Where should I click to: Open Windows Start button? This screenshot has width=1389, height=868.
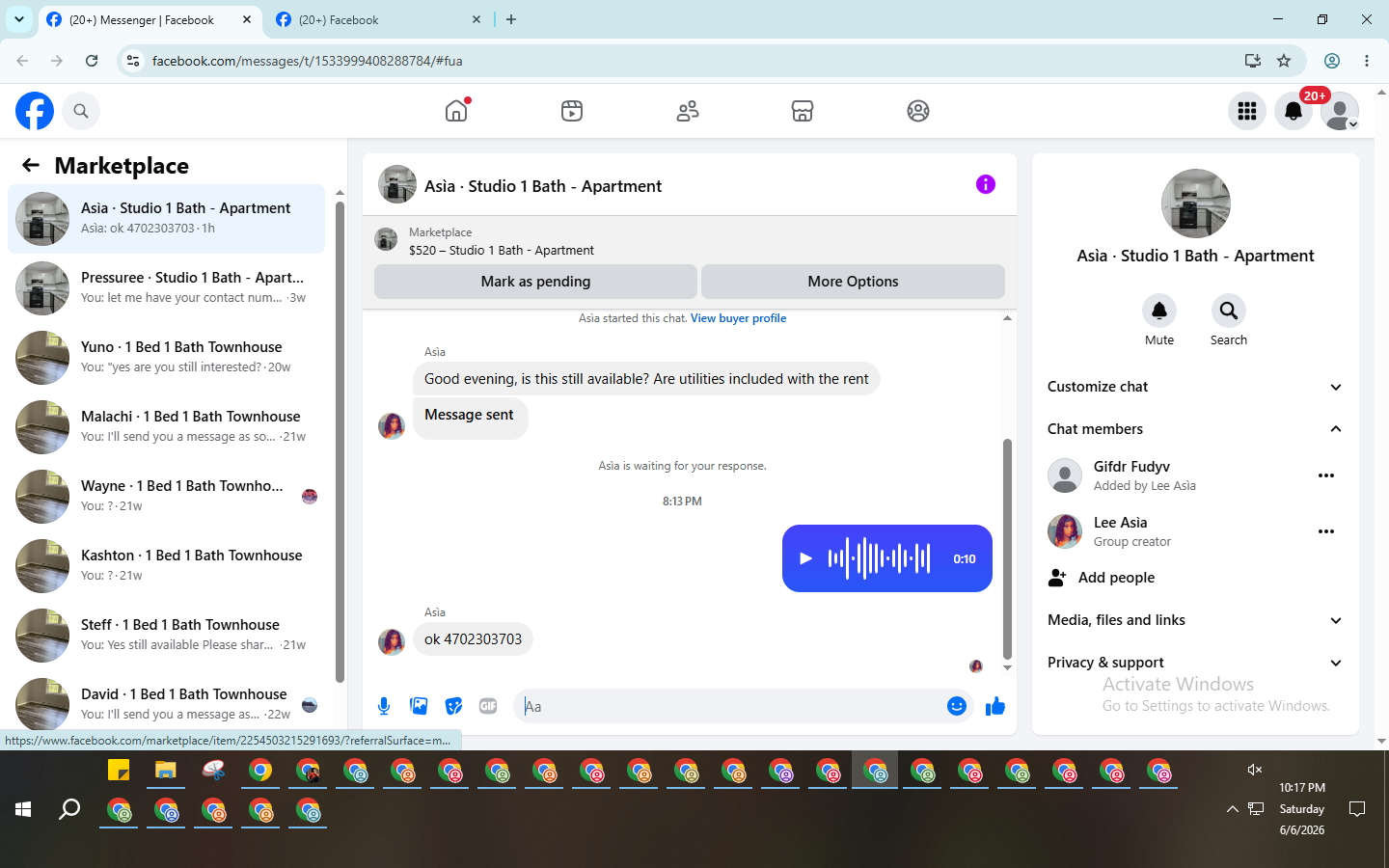coord(23,810)
